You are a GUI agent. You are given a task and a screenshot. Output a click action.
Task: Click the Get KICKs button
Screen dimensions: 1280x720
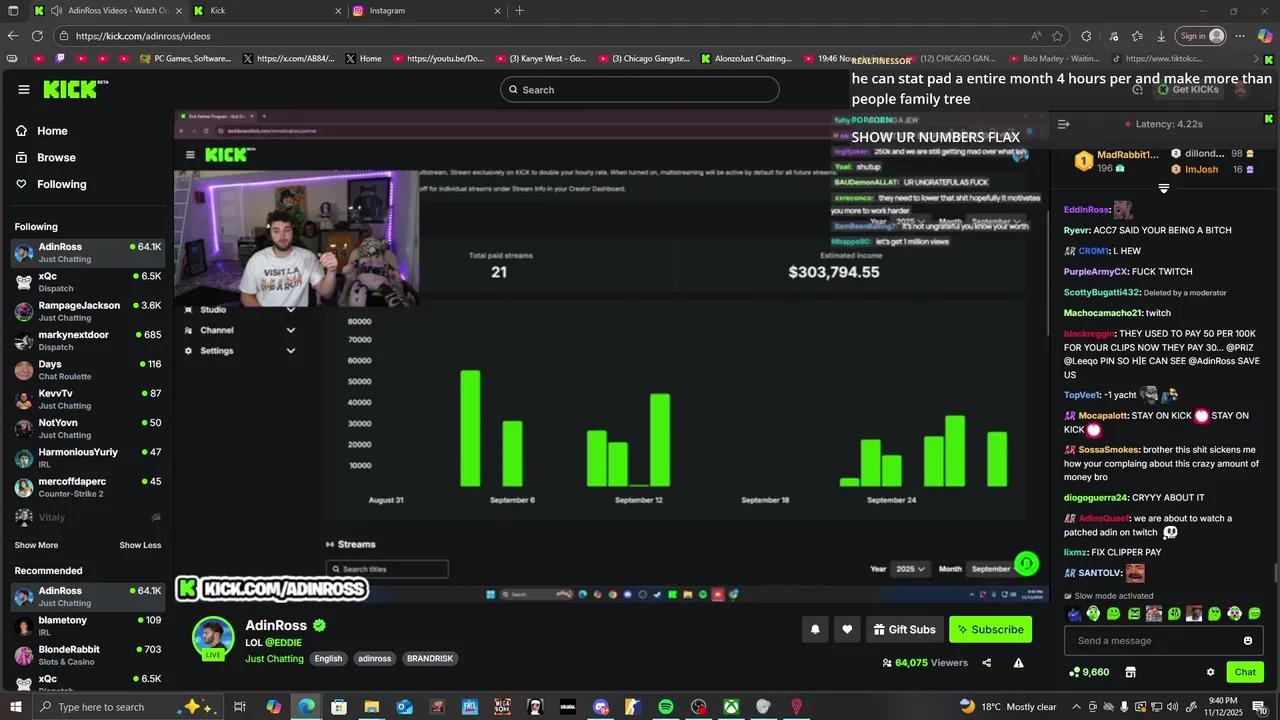click(x=1188, y=89)
